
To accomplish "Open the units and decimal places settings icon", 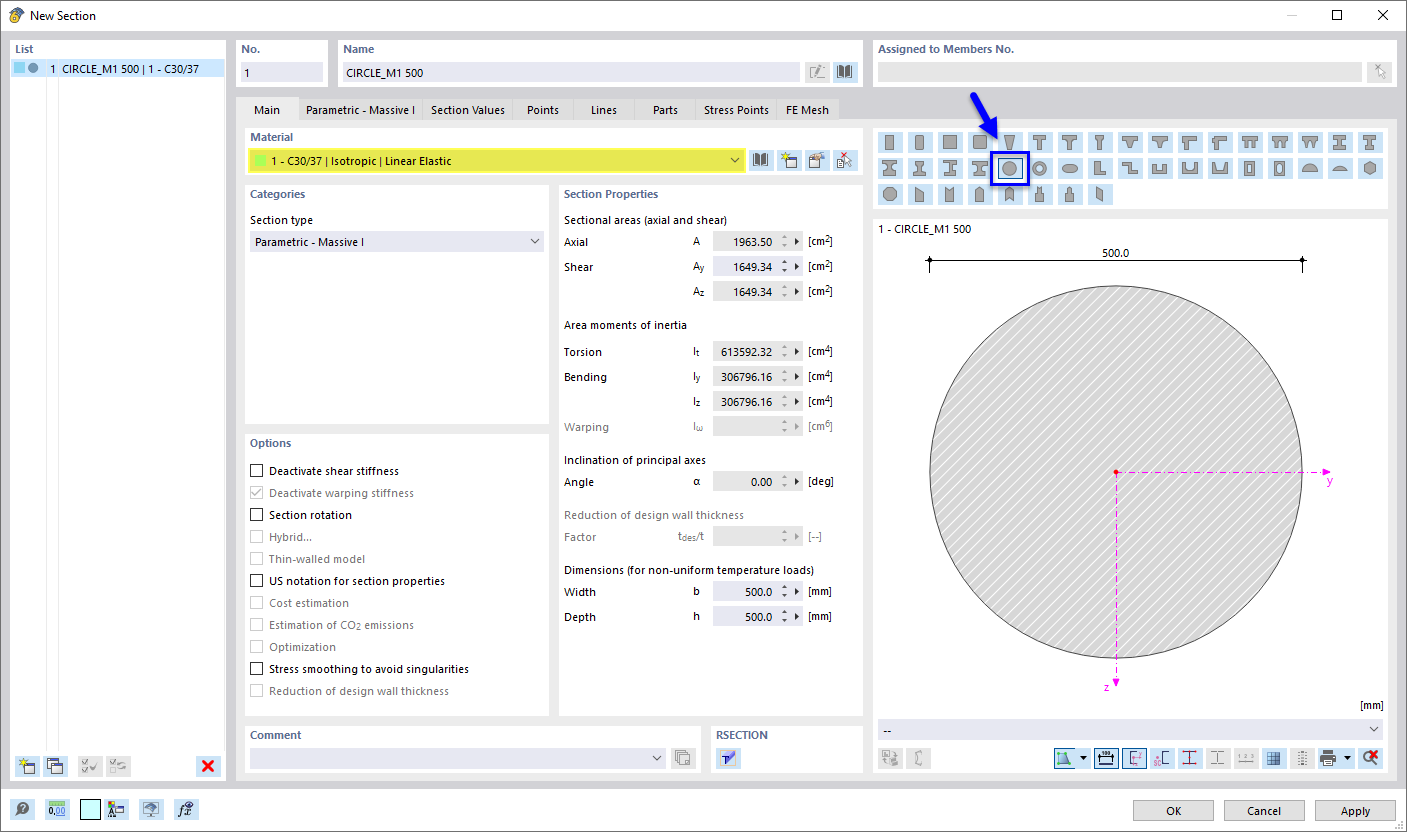I will pos(57,809).
